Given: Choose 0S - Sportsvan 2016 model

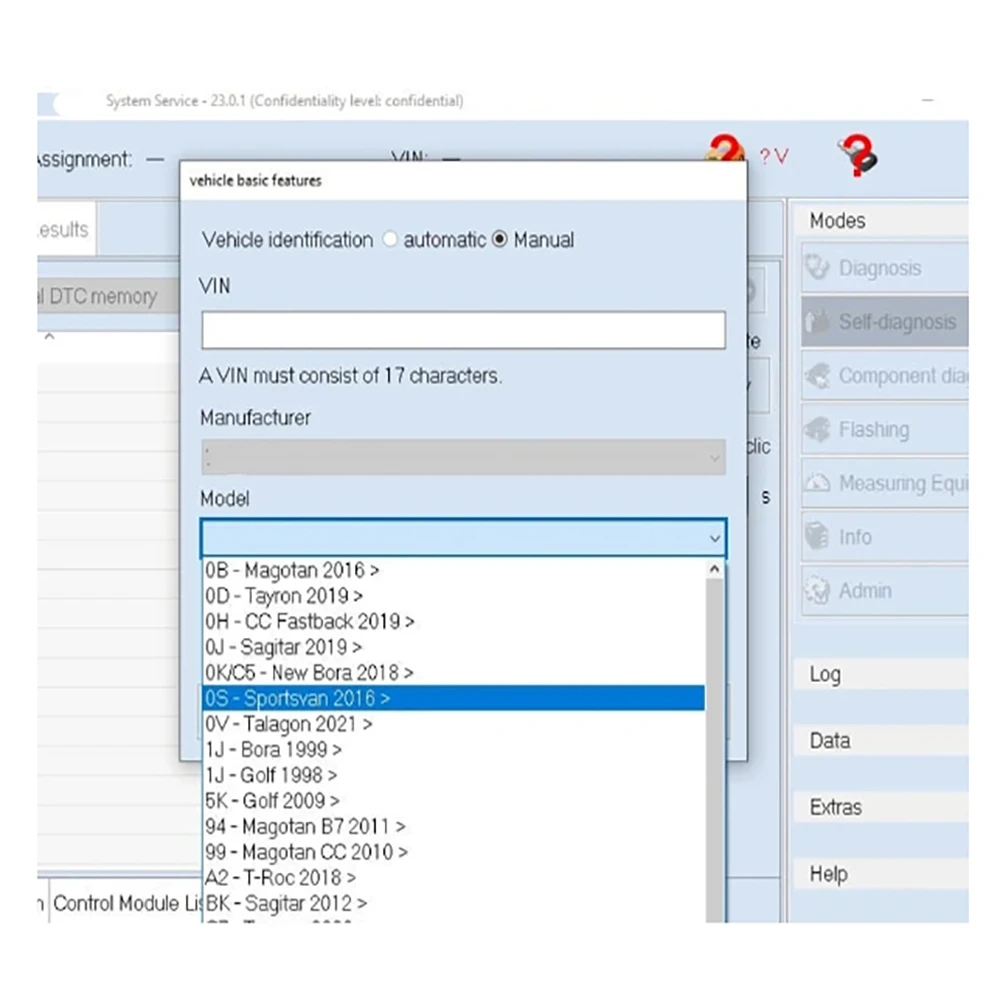Looking at the screenshot, I should 453,698.
